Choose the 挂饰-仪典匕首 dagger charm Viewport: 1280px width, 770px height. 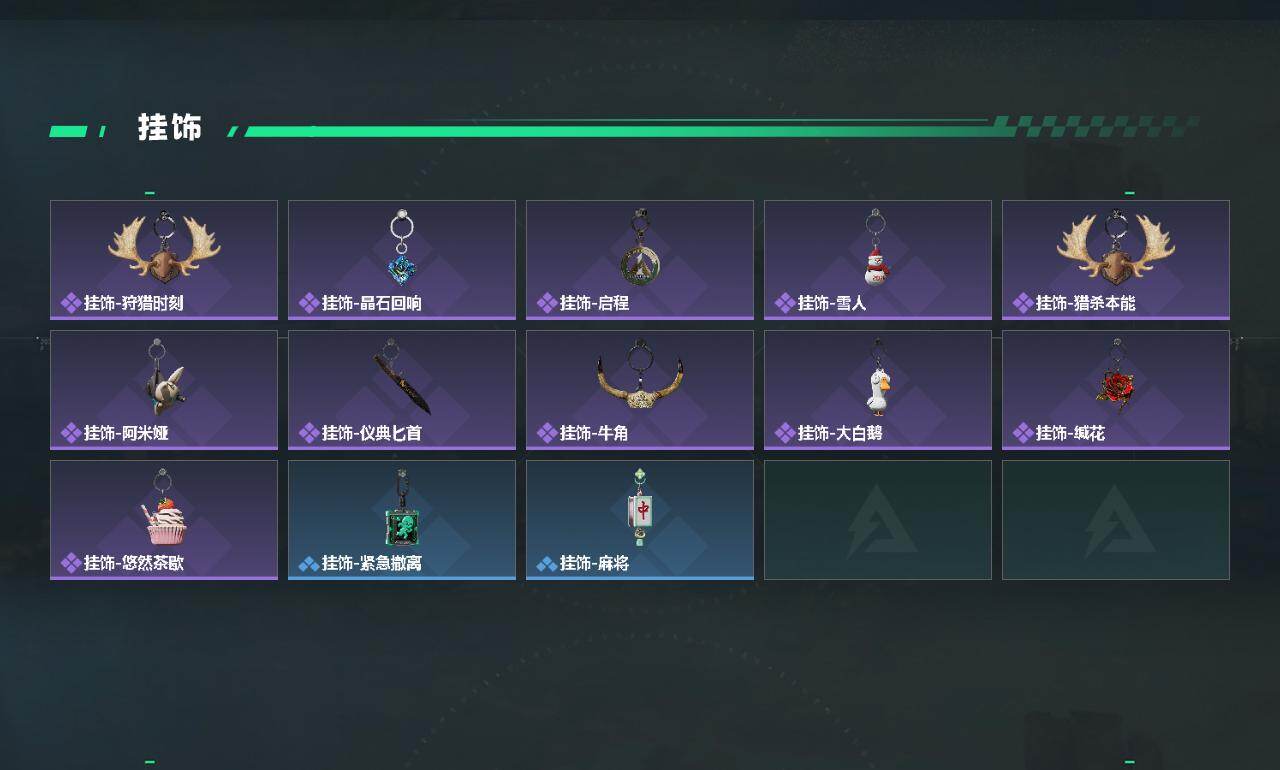[402, 390]
